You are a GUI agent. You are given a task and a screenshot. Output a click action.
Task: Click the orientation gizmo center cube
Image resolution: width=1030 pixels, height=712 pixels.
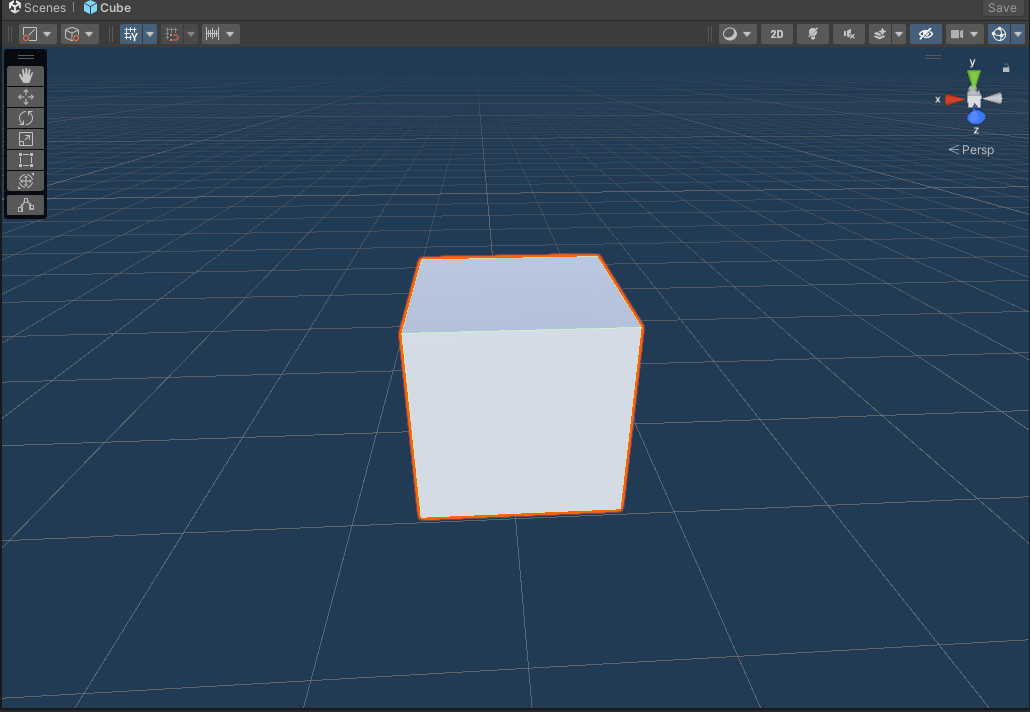pyautogui.click(x=974, y=99)
